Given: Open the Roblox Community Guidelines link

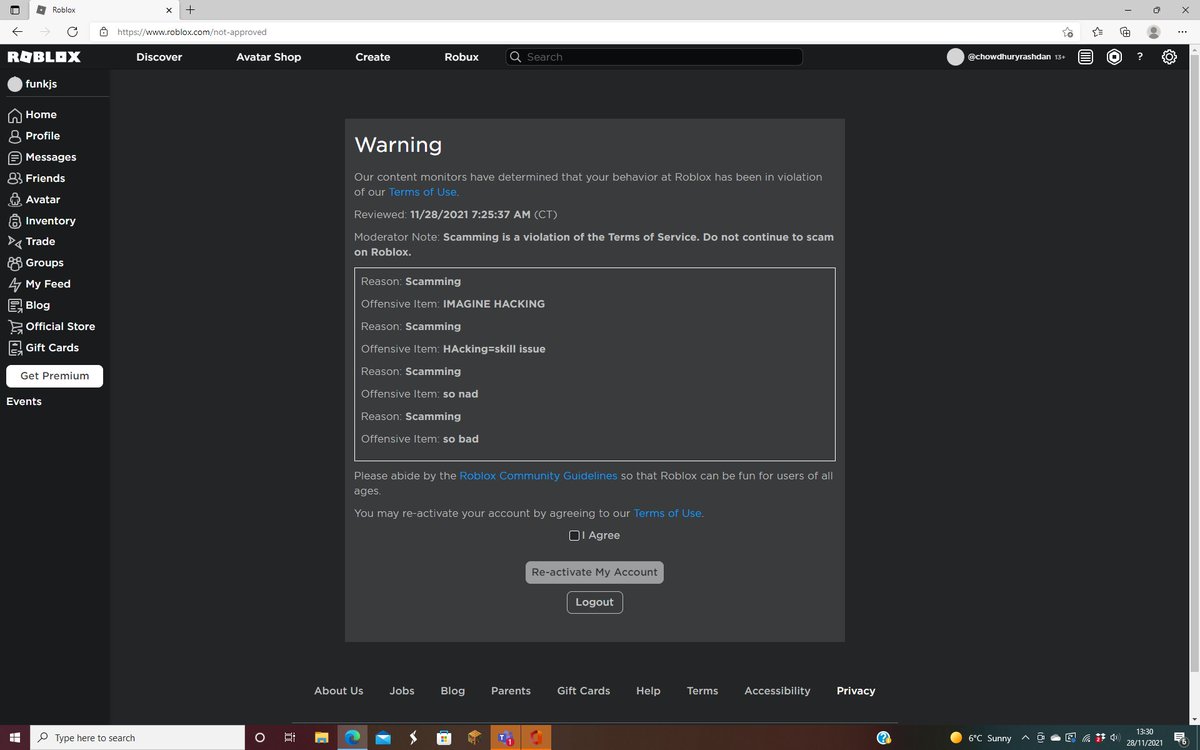Looking at the screenshot, I should pos(538,476).
